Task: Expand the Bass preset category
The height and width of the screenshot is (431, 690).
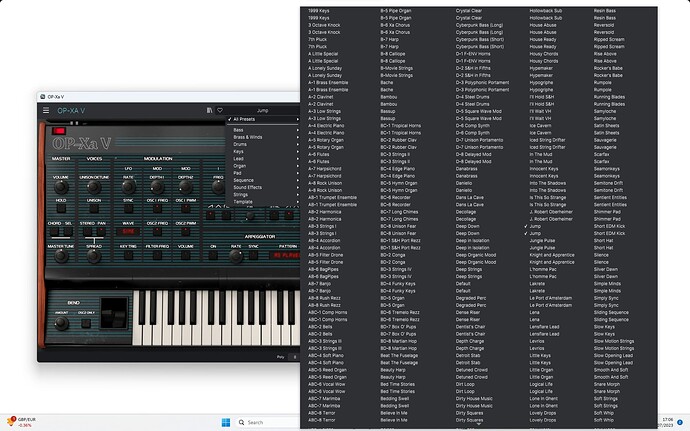Action: [x=263, y=130]
